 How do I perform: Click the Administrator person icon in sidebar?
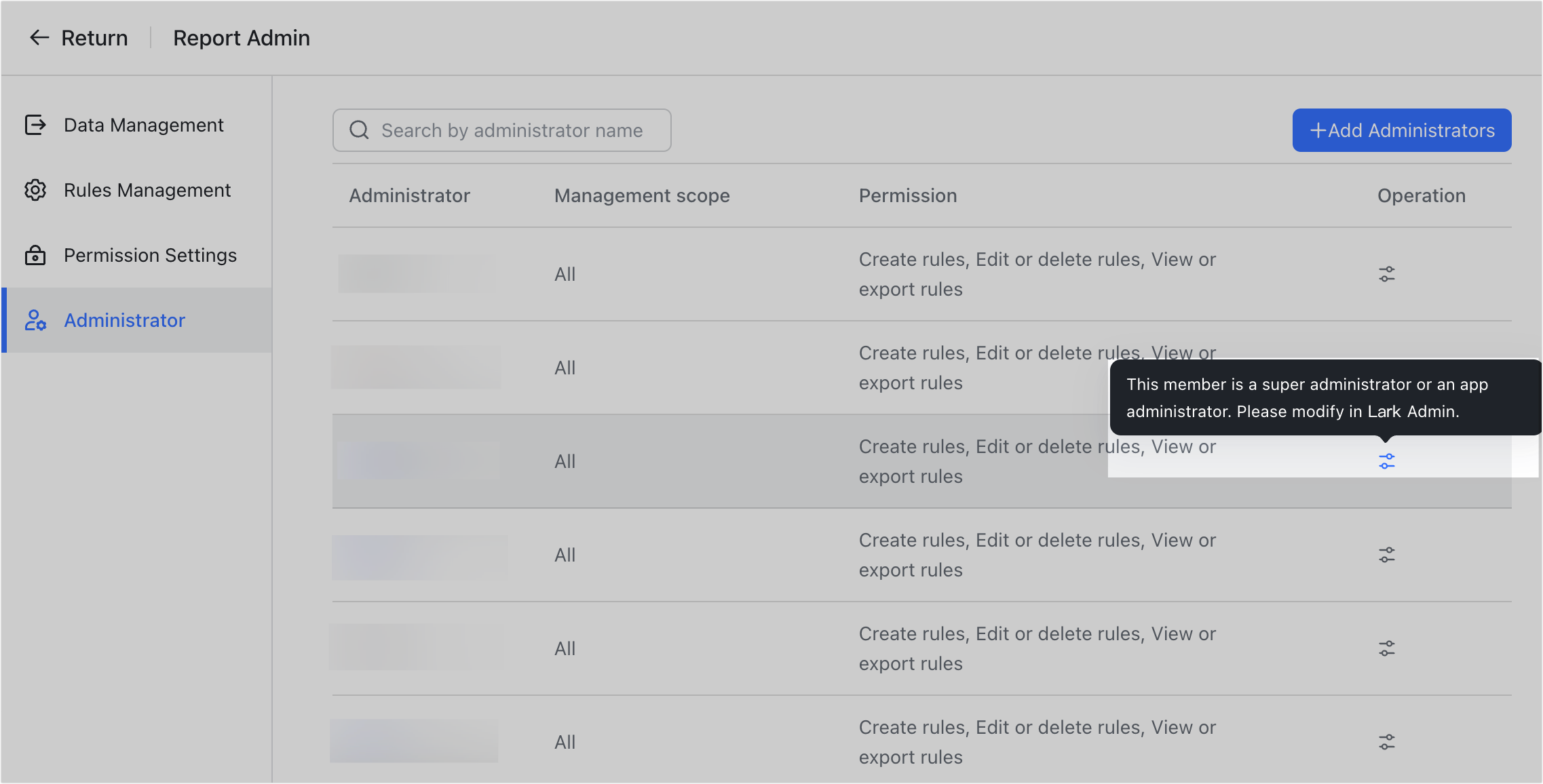(x=35, y=321)
